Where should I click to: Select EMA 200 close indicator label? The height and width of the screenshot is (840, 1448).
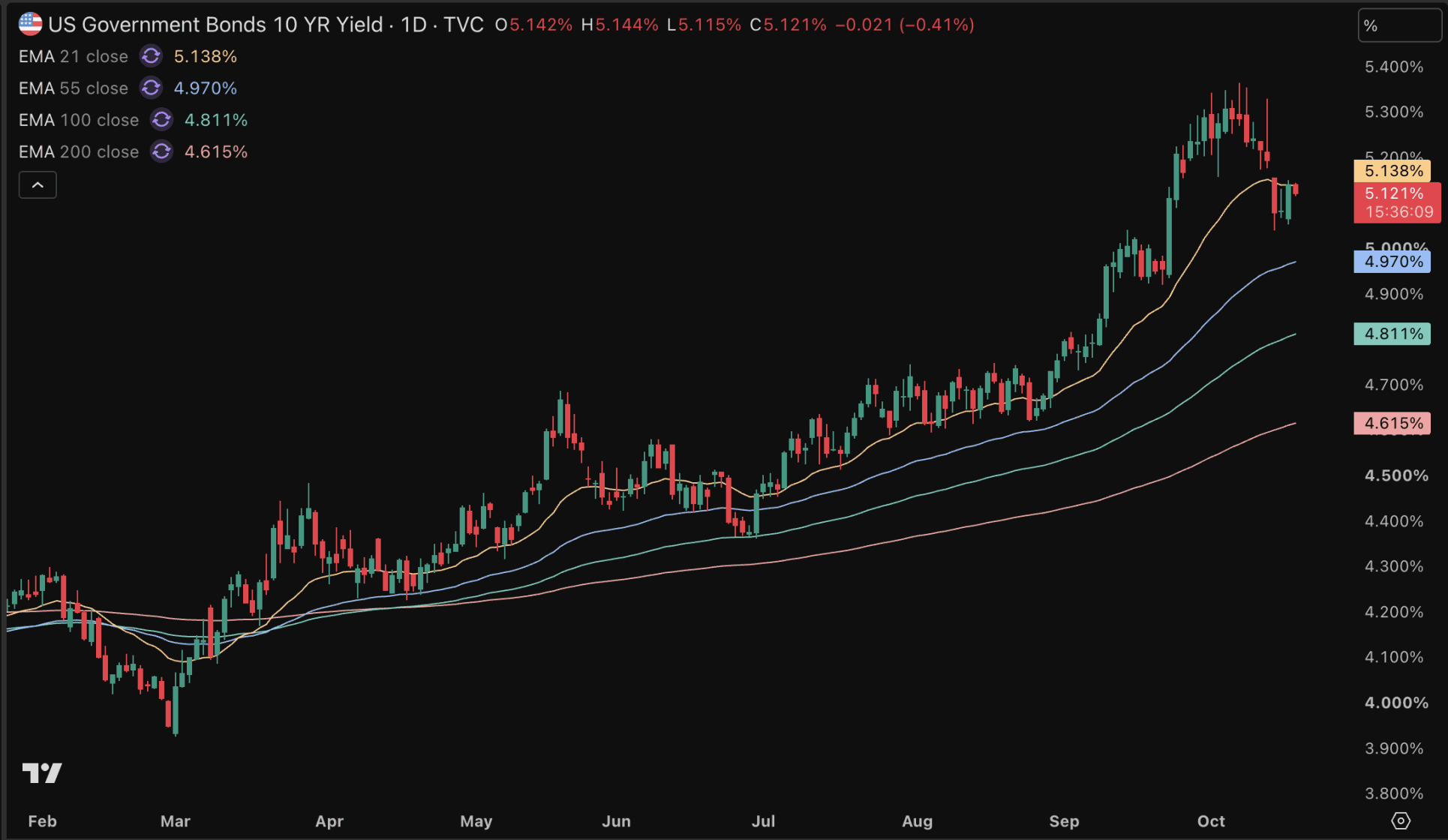pos(79,151)
